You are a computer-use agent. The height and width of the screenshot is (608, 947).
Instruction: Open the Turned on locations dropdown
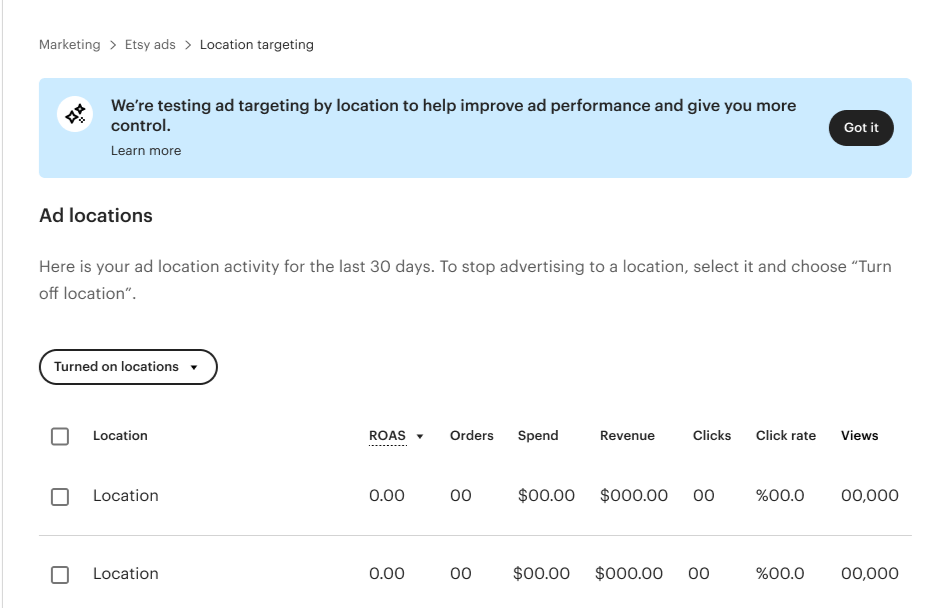[128, 367]
